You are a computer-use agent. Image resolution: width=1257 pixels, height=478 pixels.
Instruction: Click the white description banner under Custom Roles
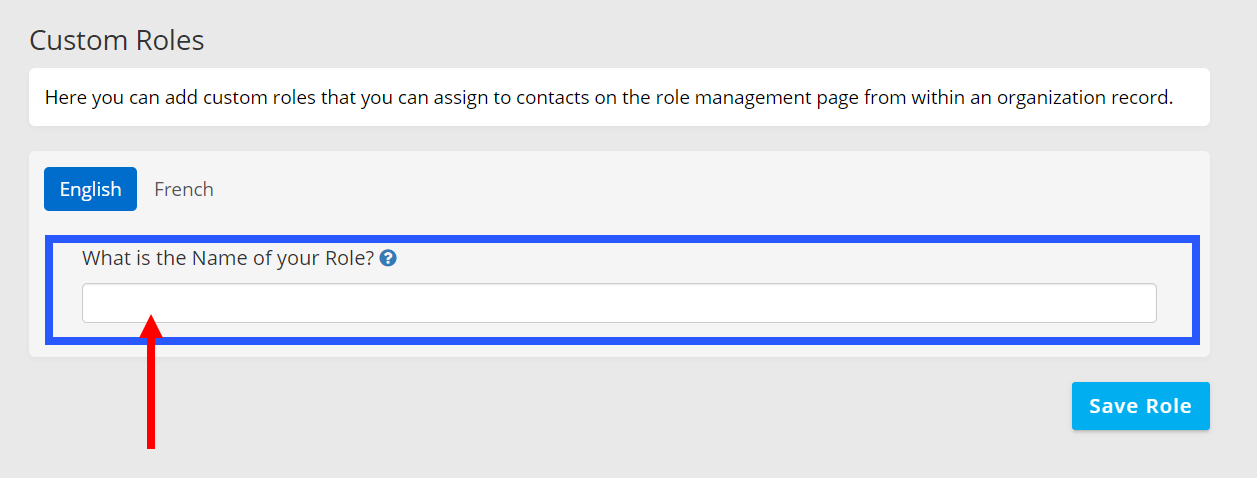click(619, 97)
